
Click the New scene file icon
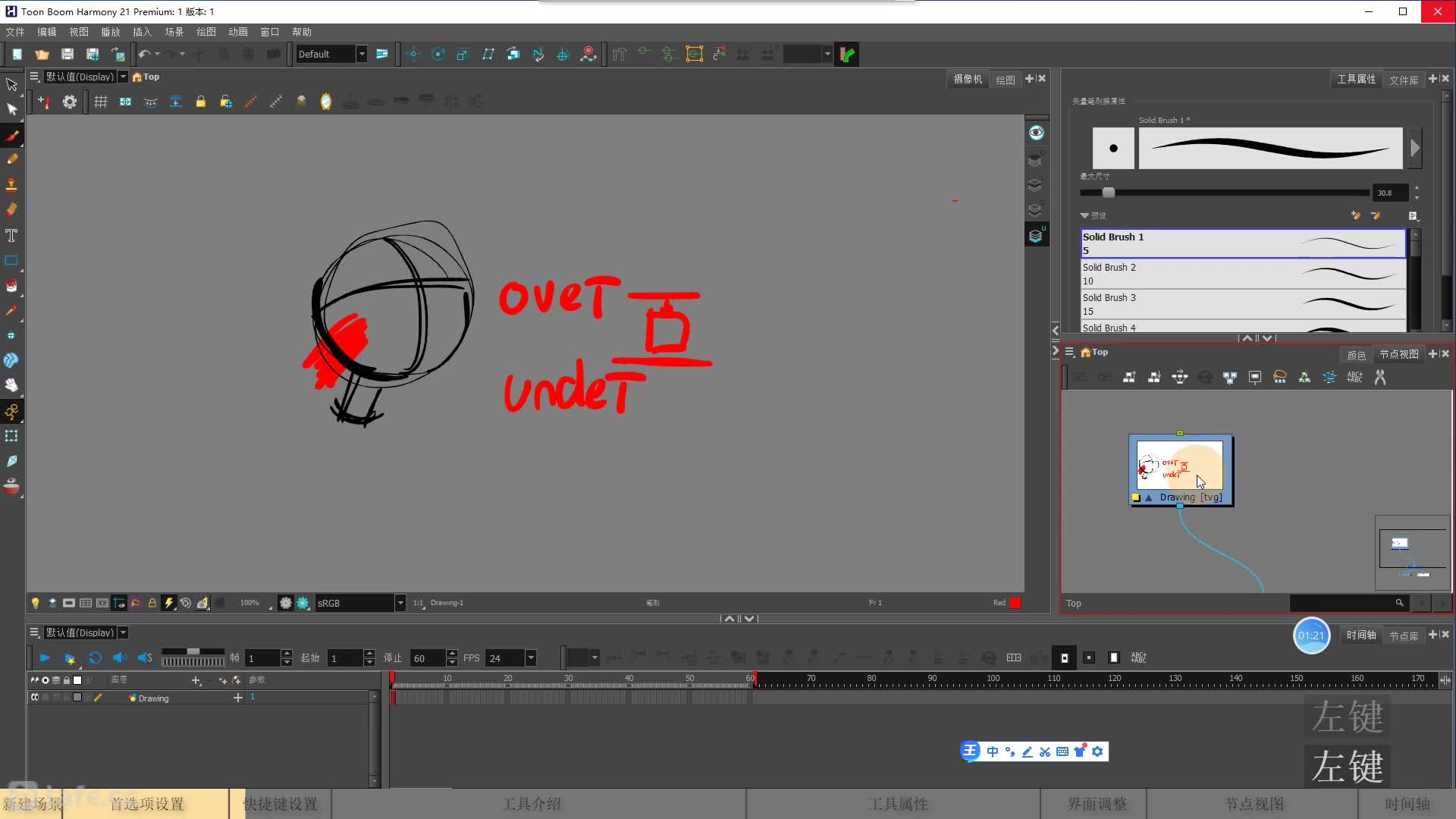[17, 54]
